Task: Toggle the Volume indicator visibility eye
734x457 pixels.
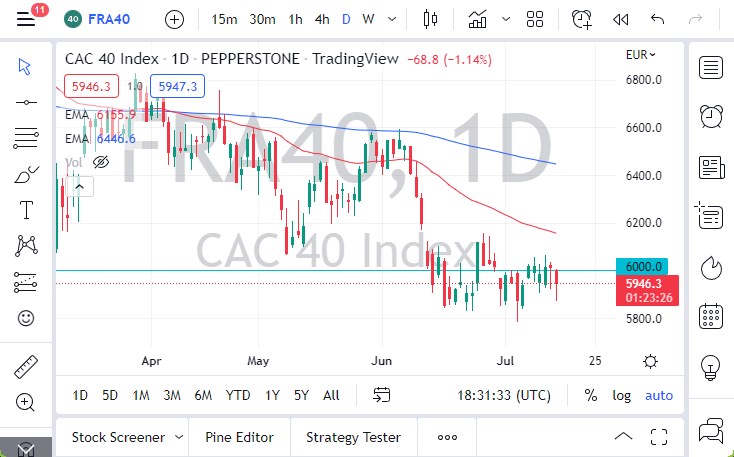Action: point(100,162)
